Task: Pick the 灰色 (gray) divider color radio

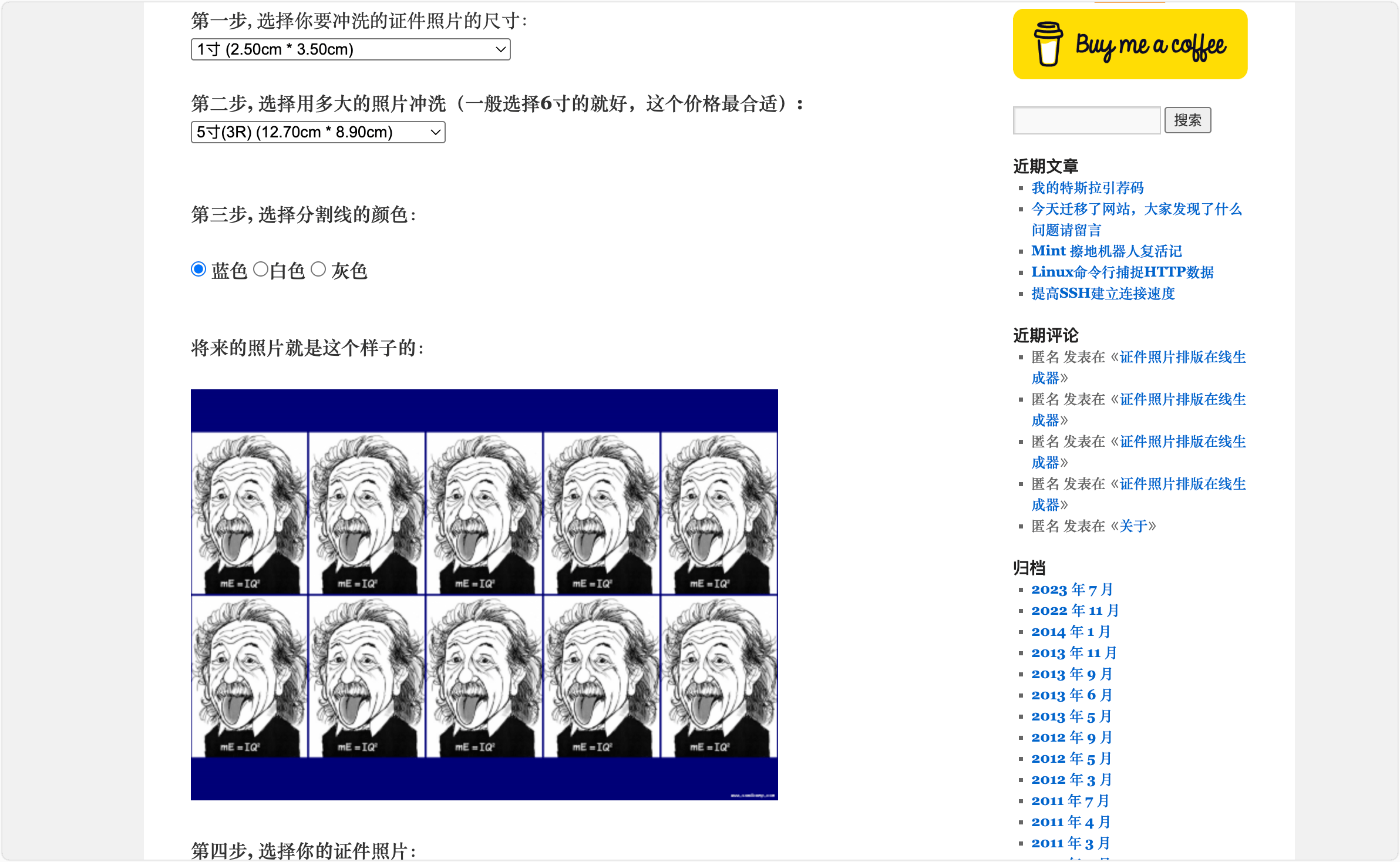Action: 318,270
